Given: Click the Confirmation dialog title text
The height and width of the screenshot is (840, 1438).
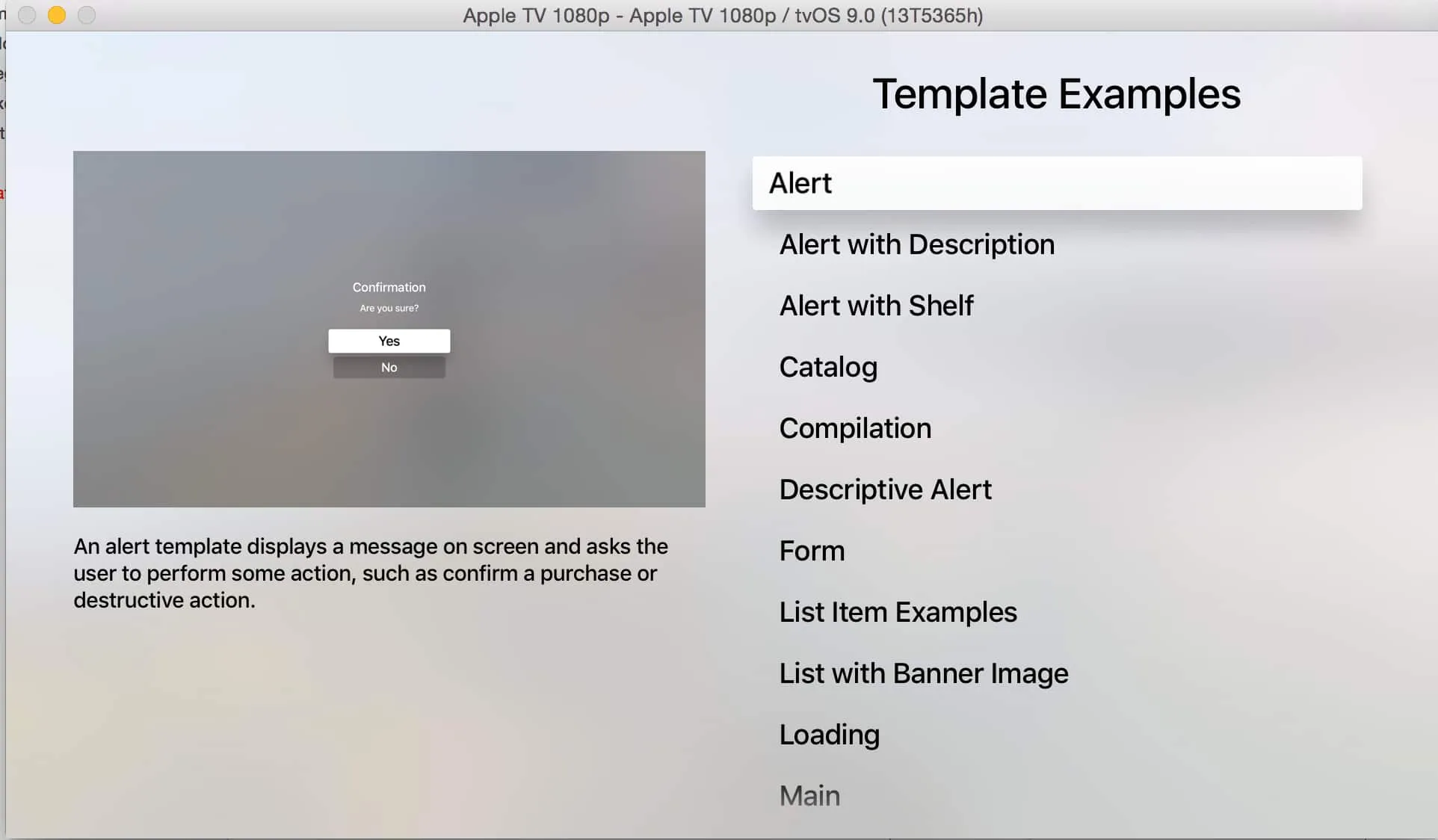Looking at the screenshot, I should (x=389, y=287).
